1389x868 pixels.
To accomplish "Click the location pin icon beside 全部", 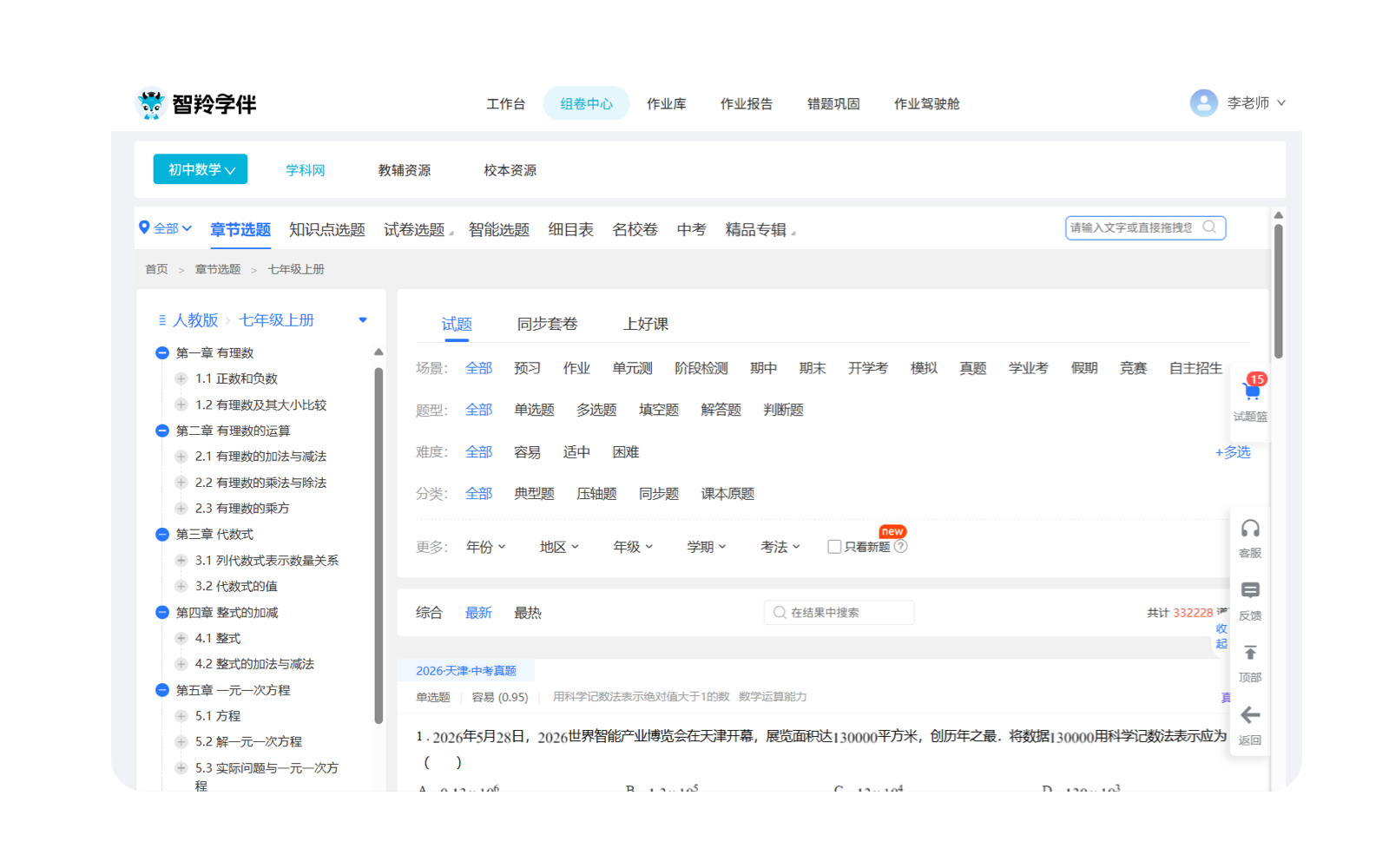I will pos(144,227).
